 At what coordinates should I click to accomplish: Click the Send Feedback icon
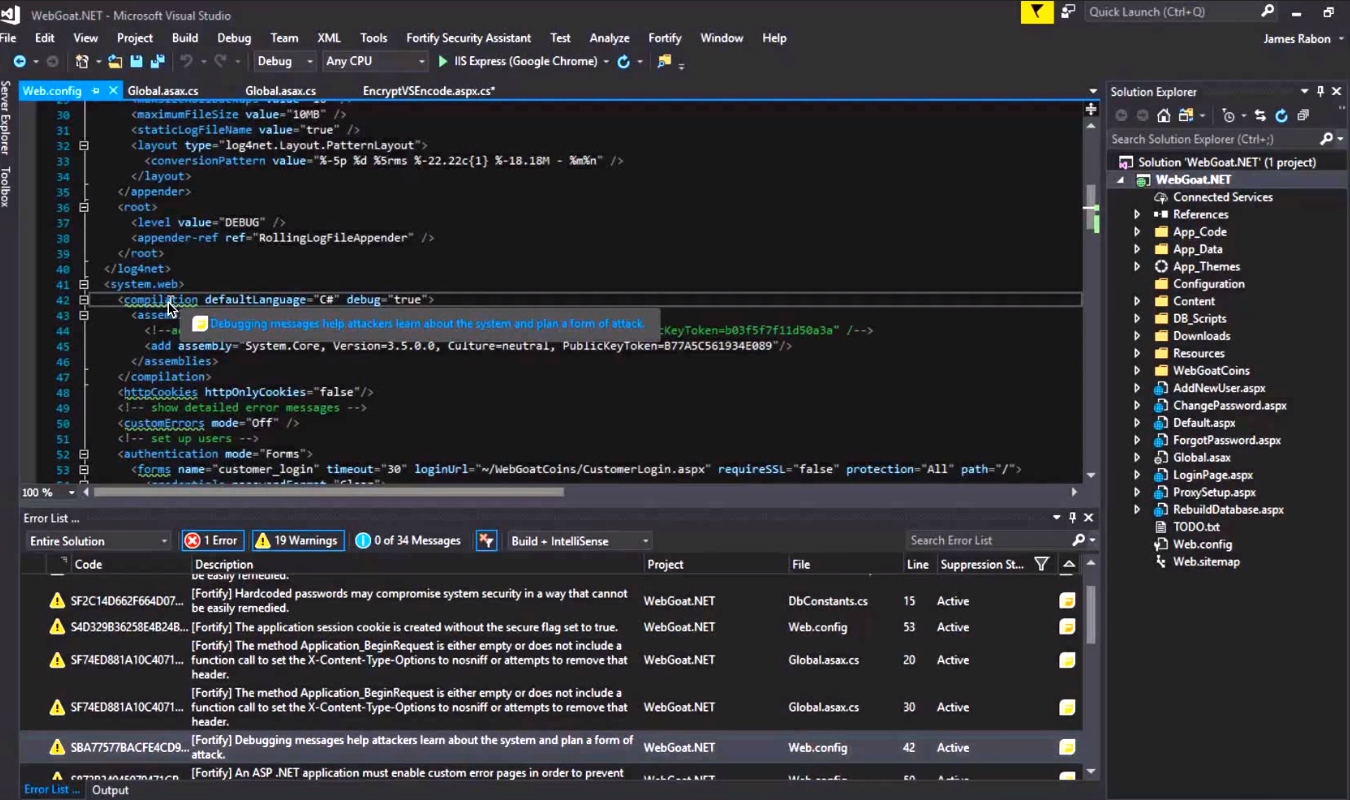click(1068, 12)
